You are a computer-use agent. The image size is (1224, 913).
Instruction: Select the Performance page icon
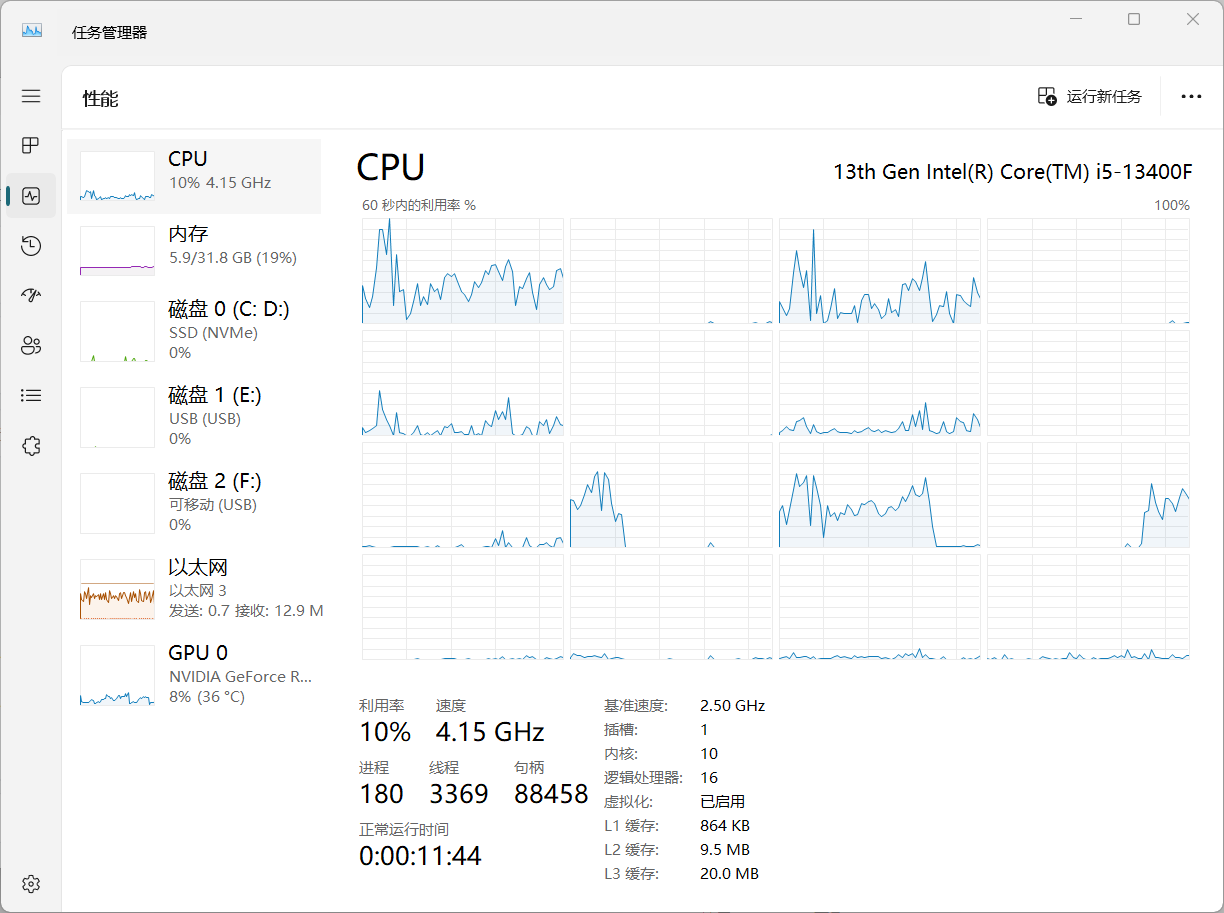pos(31,196)
